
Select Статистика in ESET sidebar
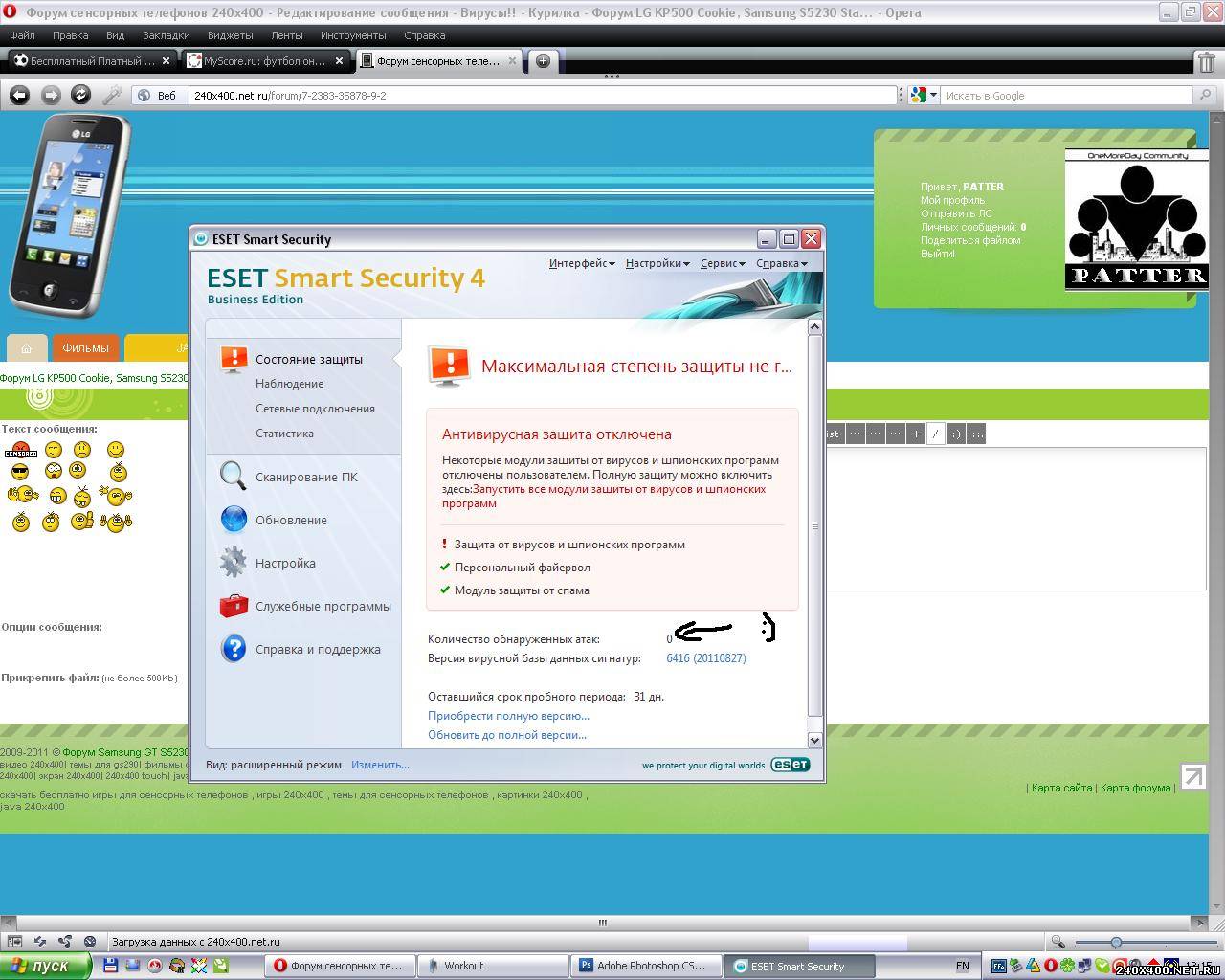[284, 434]
